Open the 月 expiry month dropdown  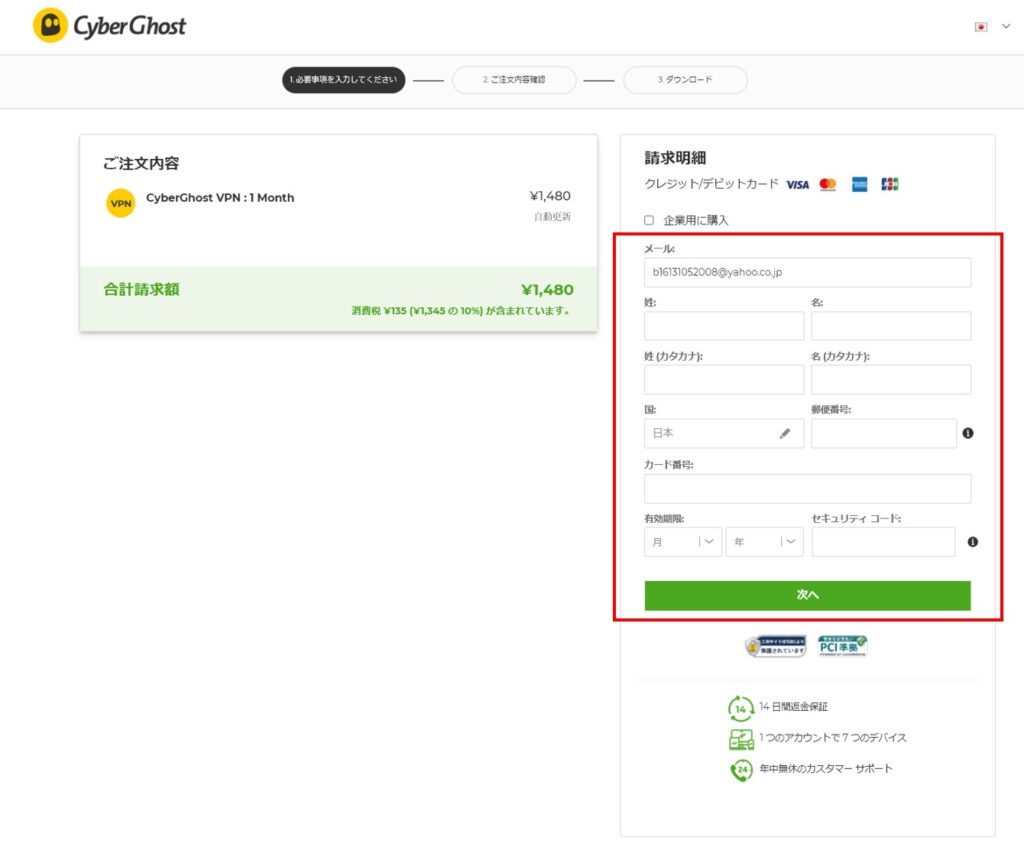tap(682, 541)
